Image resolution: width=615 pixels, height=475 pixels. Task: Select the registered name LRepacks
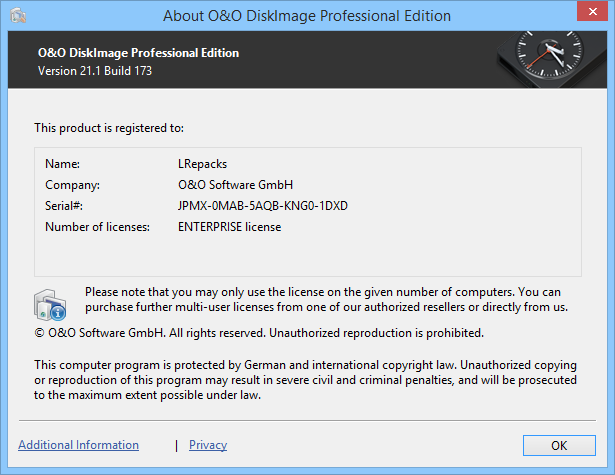pos(202,162)
